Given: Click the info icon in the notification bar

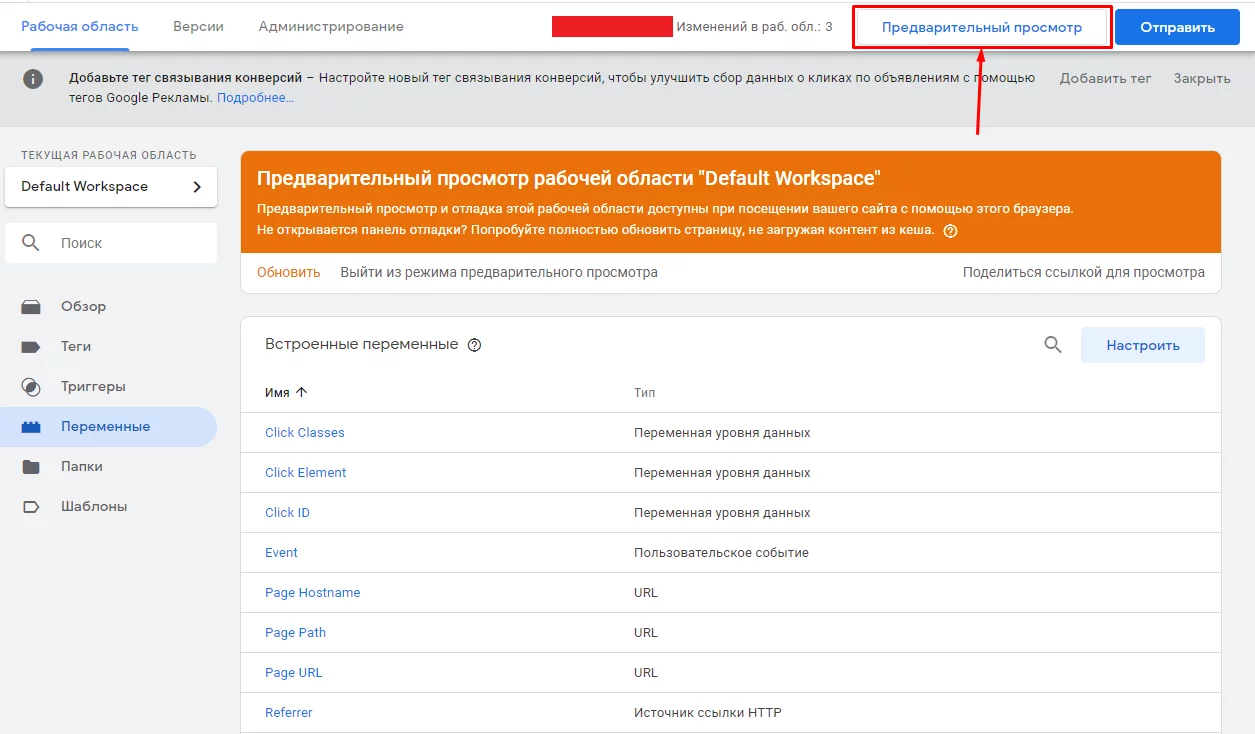Looking at the screenshot, I should click(33, 79).
